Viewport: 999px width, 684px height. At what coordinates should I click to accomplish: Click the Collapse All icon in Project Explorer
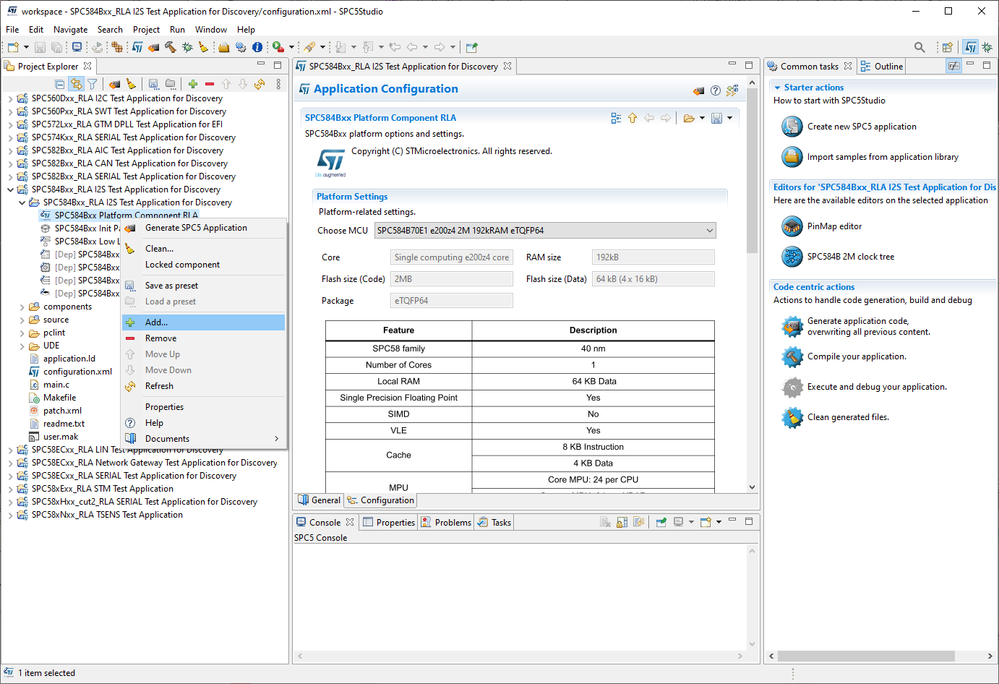pos(60,84)
